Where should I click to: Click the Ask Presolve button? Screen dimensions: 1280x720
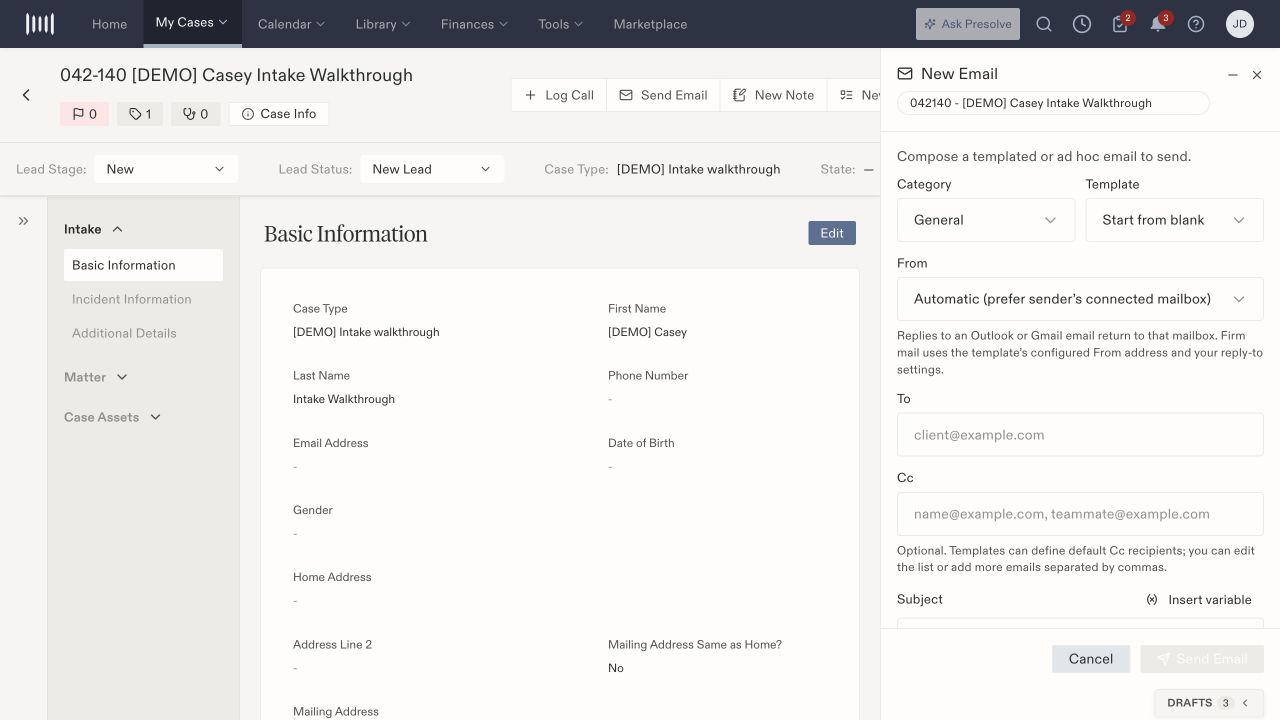click(x=968, y=24)
